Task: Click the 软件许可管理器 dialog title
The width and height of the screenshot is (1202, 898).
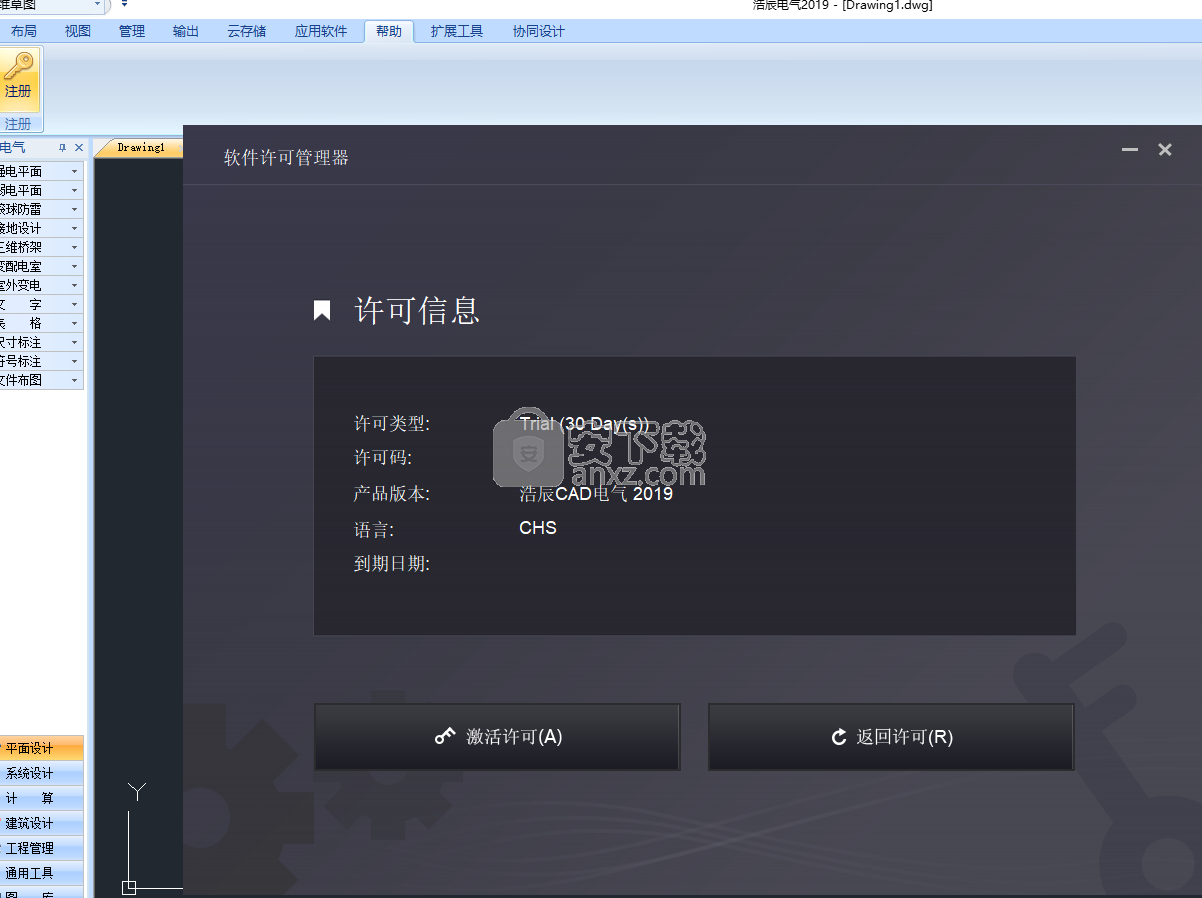Action: (286, 157)
